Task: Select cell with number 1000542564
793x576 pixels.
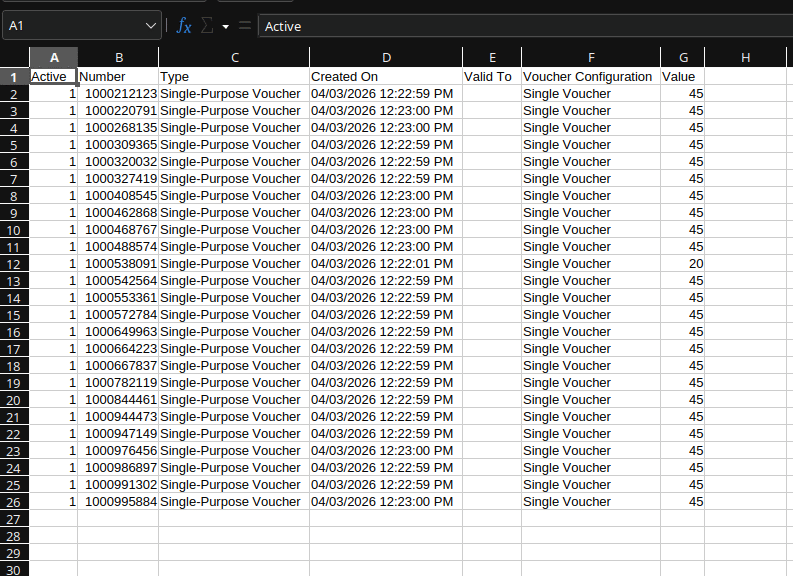Action: (x=118, y=281)
